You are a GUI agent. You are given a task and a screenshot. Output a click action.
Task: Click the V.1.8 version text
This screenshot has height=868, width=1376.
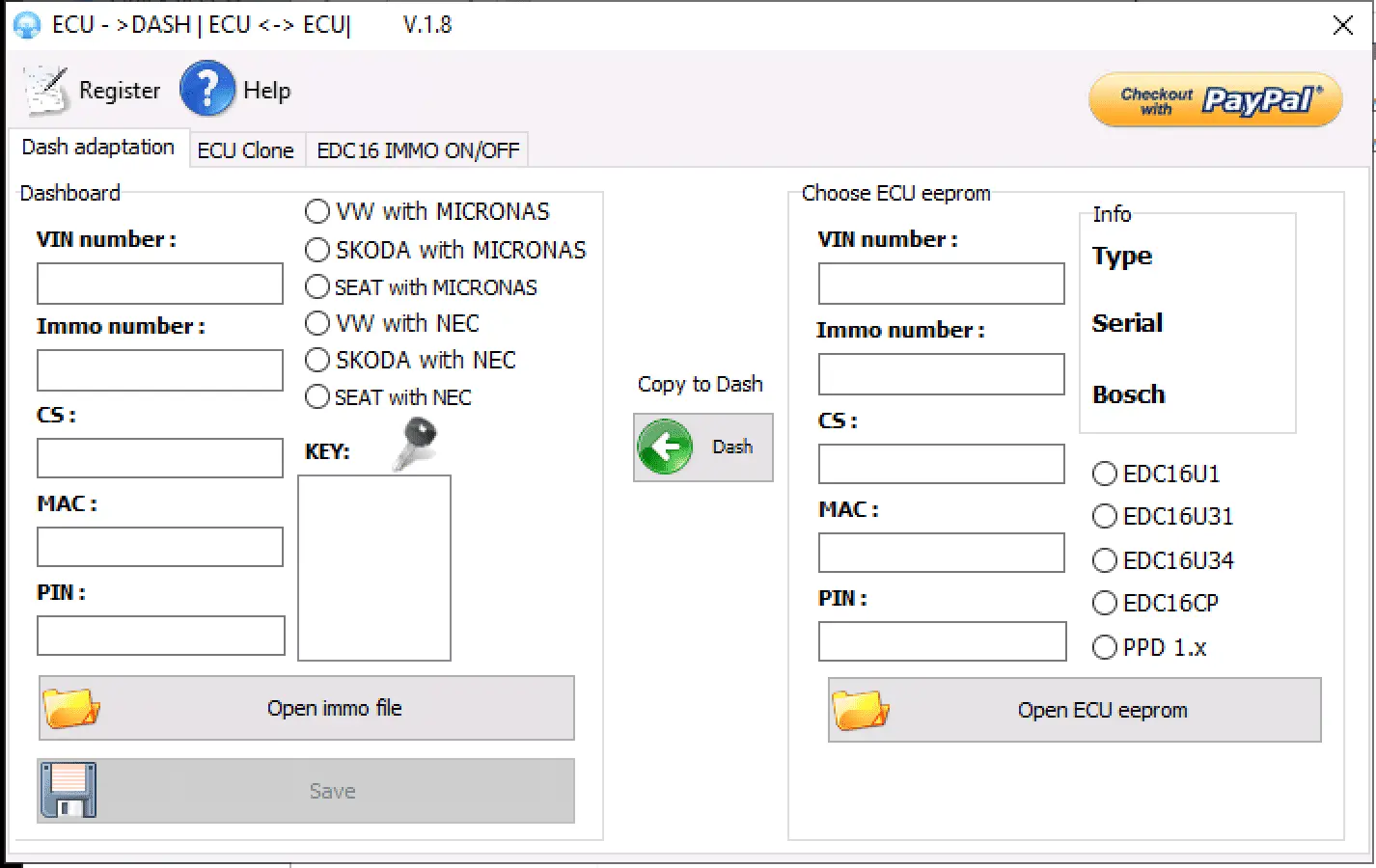click(x=427, y=25)
